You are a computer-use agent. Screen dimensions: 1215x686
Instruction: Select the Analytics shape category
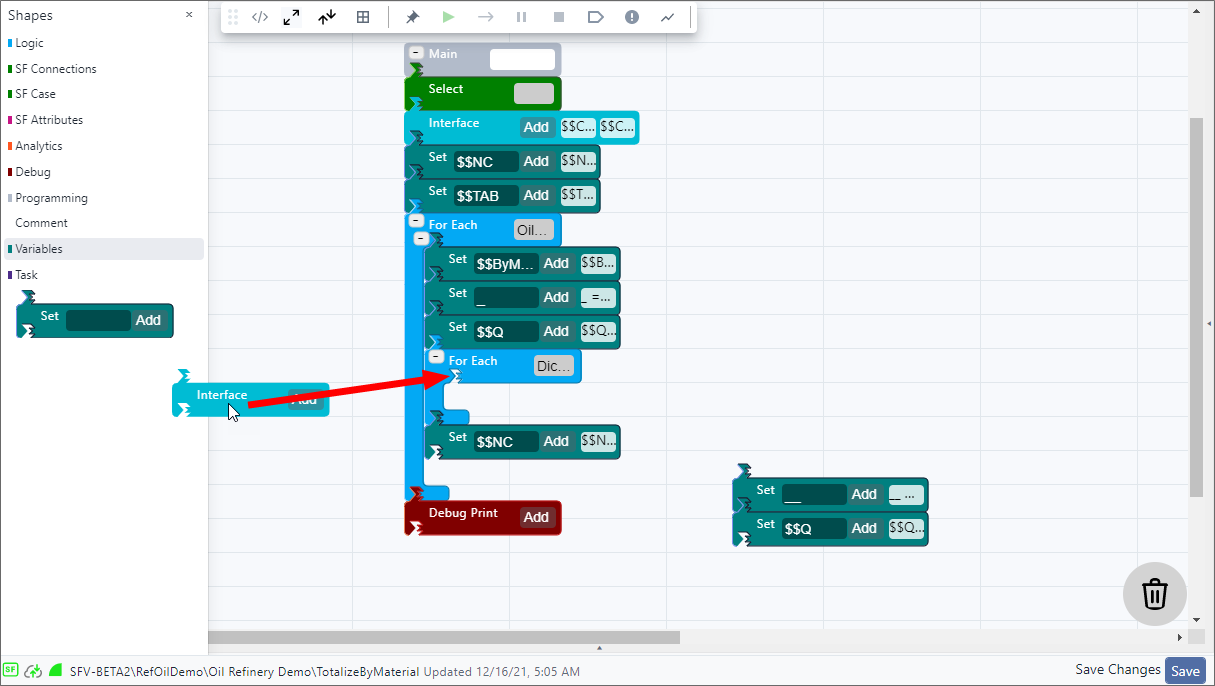[39, 146]
